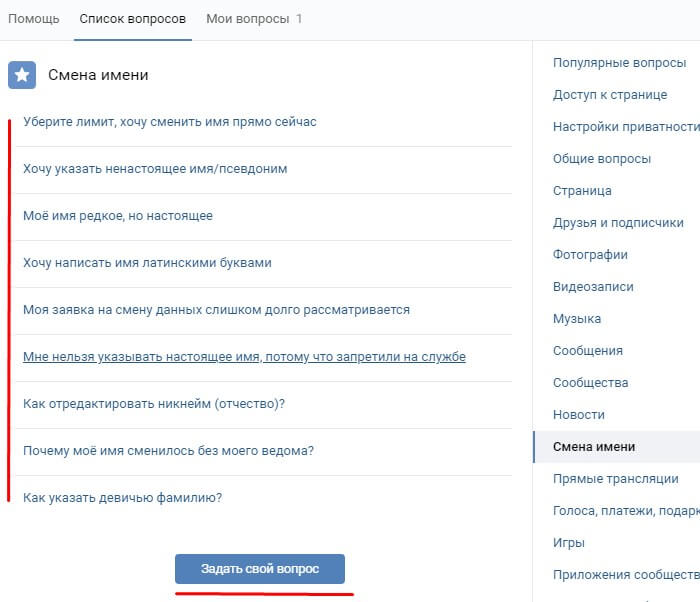Select Видеозаписи category
Viewport: 700px width, 602px height.
593,287
